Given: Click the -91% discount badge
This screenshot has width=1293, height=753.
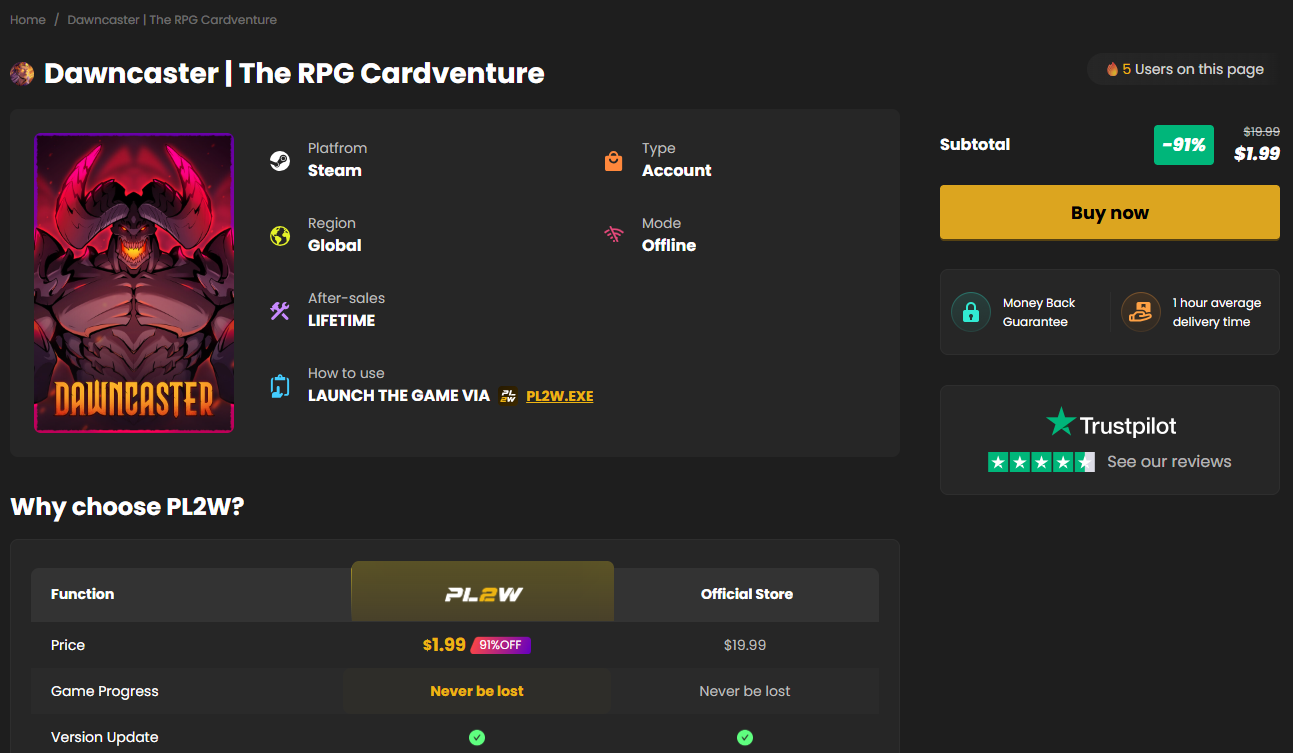Looking at the screenshot, I should pyautogui.click(x=1184, y=145).
